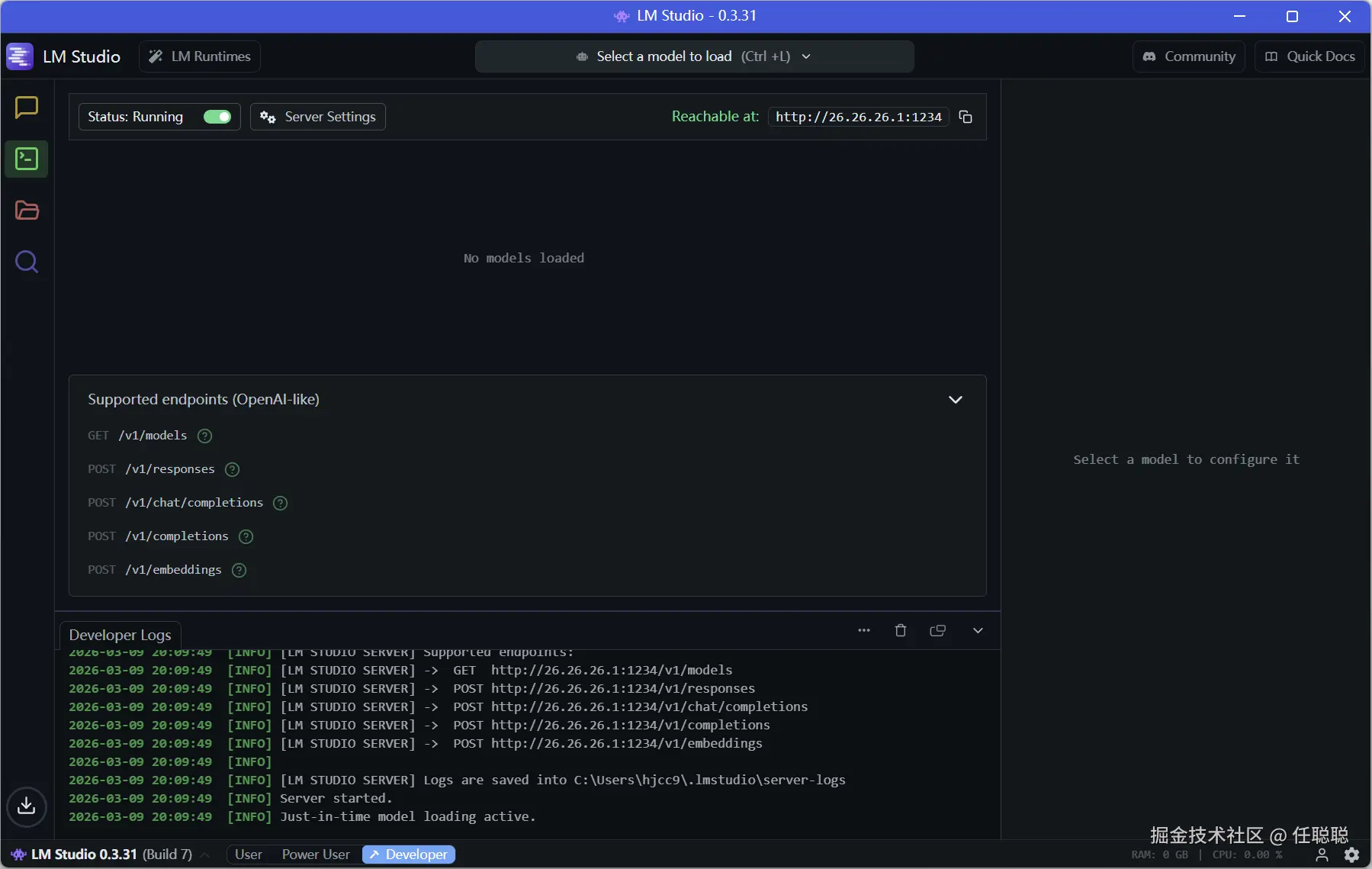Click the 'No models loaded' message
Screen dimensions: 1372x869
(524, 258)
